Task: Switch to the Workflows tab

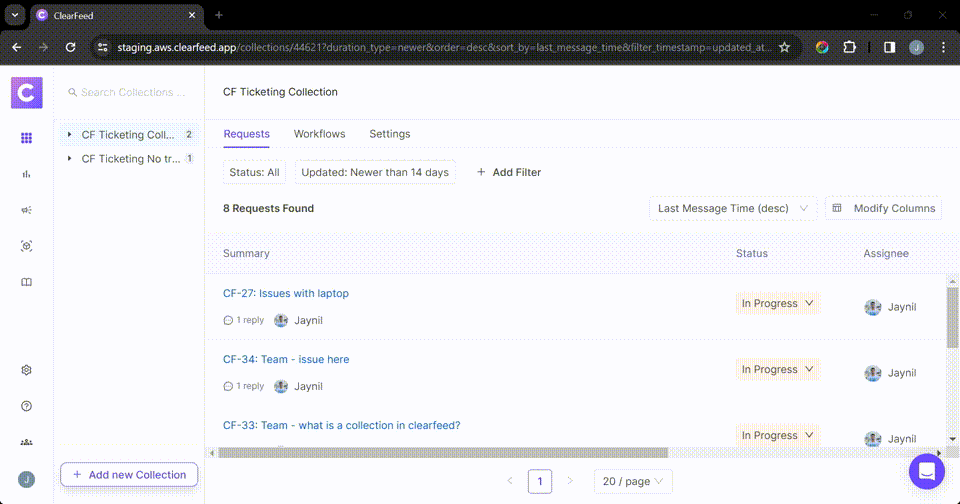Action: pos(319,134)
